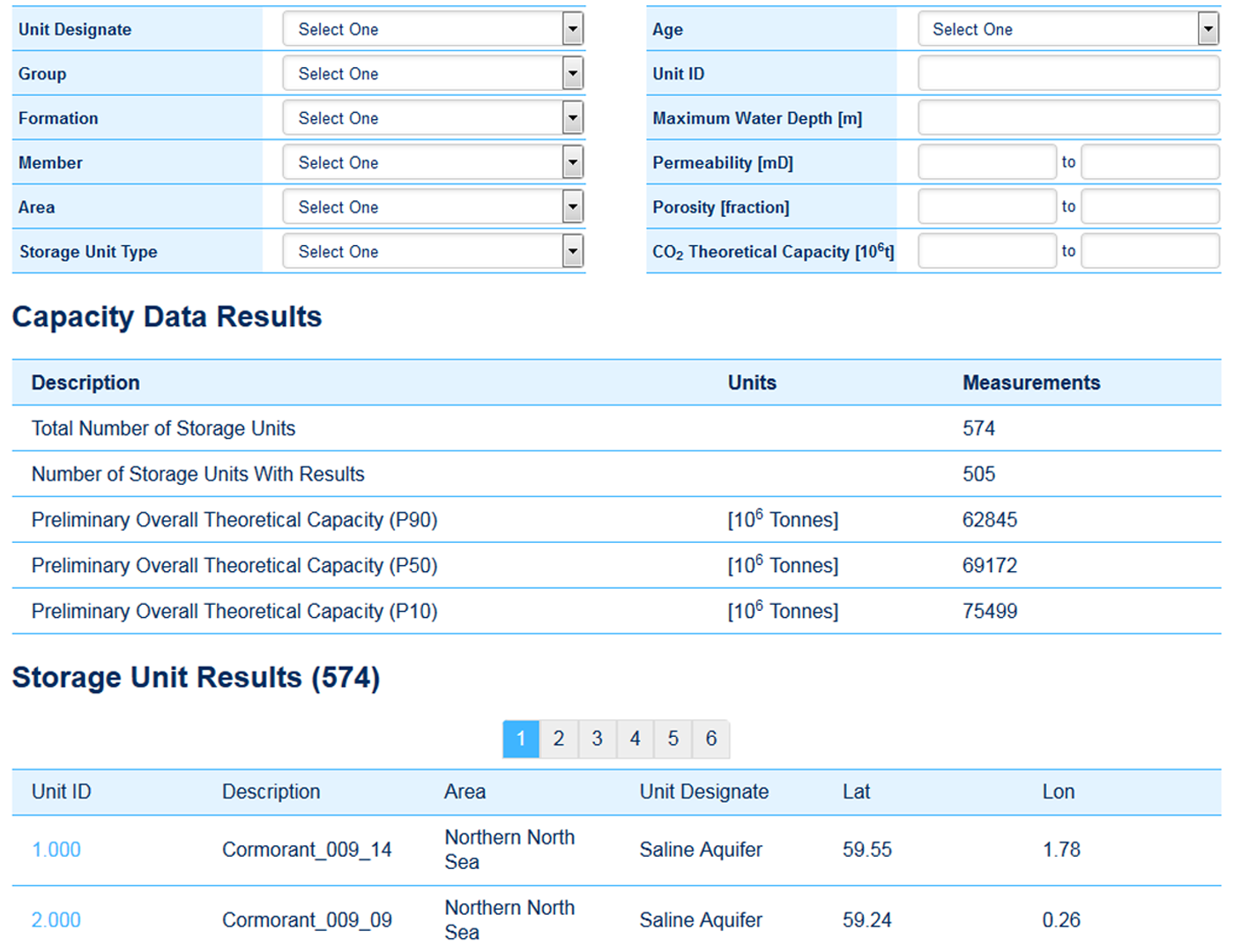Viewport: 1234px width, 952px height.
Task: Open the Member dropdown
Action: [x=433, y=163]
